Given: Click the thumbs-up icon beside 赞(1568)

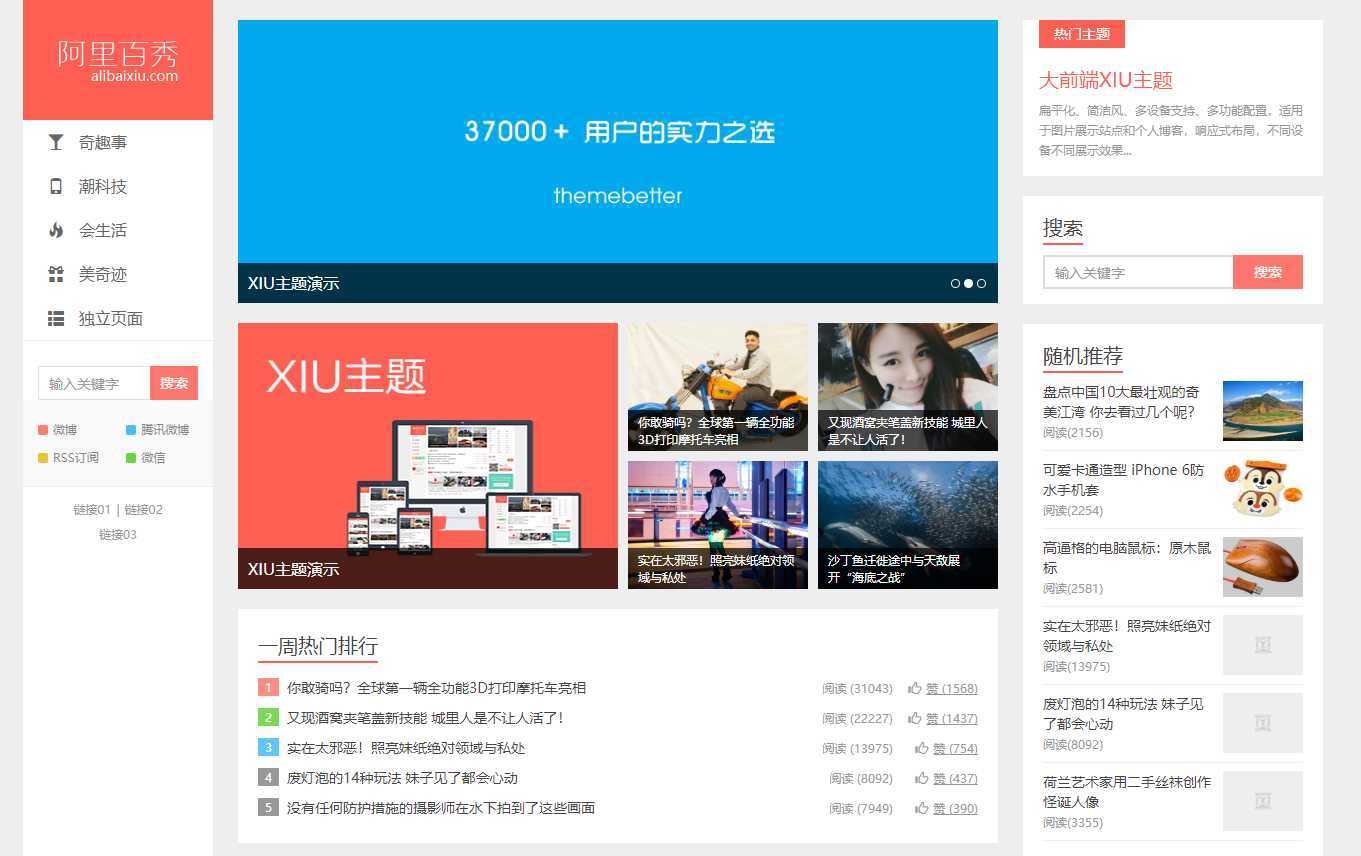Looking at the screenshot, I should pos(914,688).
